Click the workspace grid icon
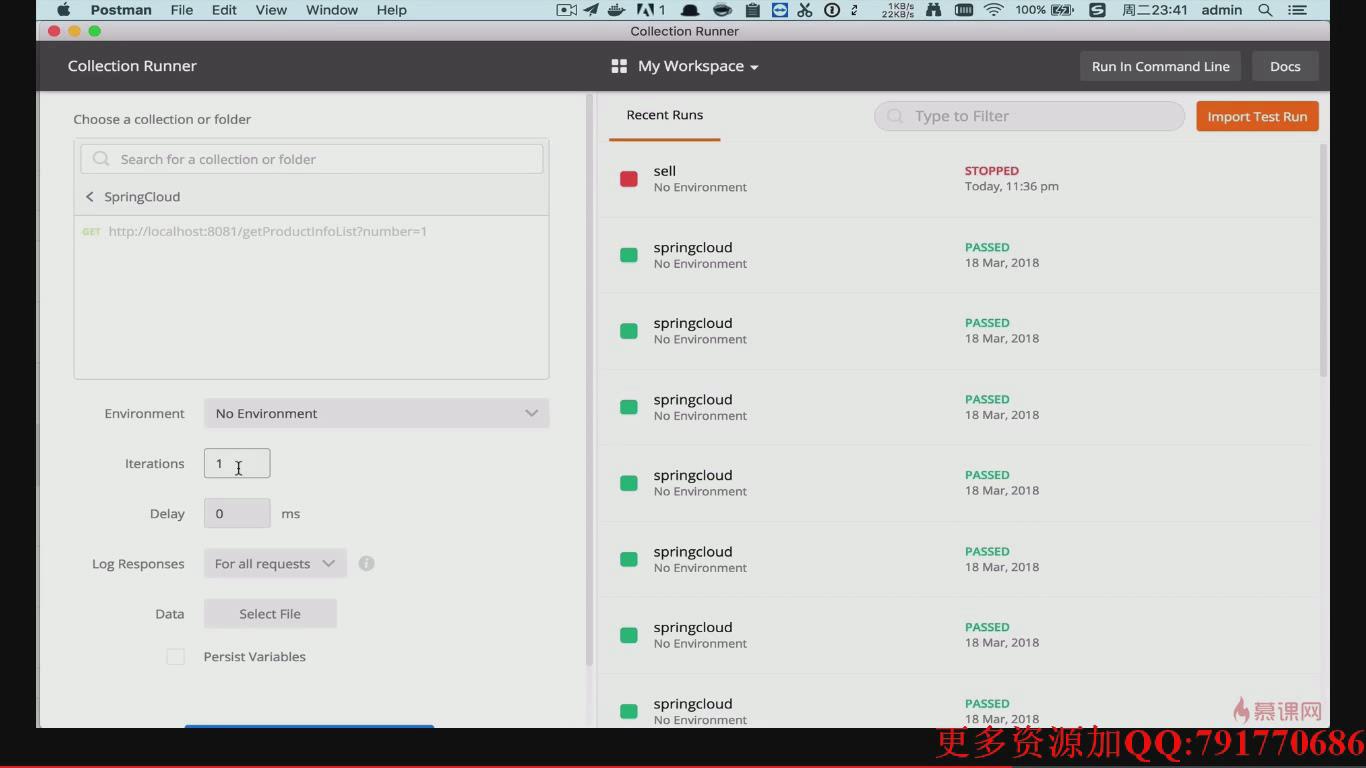The height and width of the screenshot is (768, 1366). click(x=619, y=66)
